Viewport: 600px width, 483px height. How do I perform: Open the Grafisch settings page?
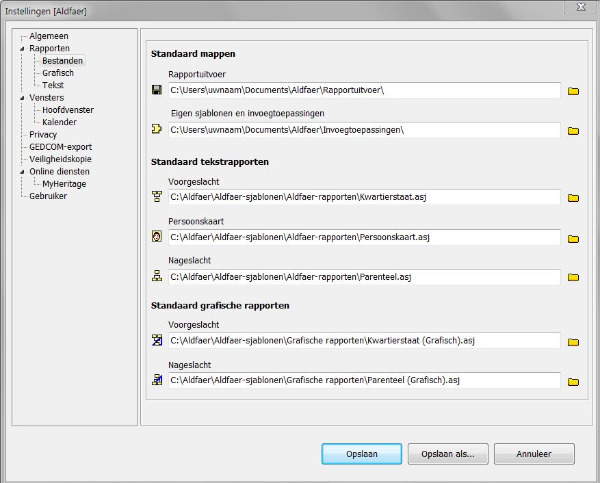click(x=58, y=73)
